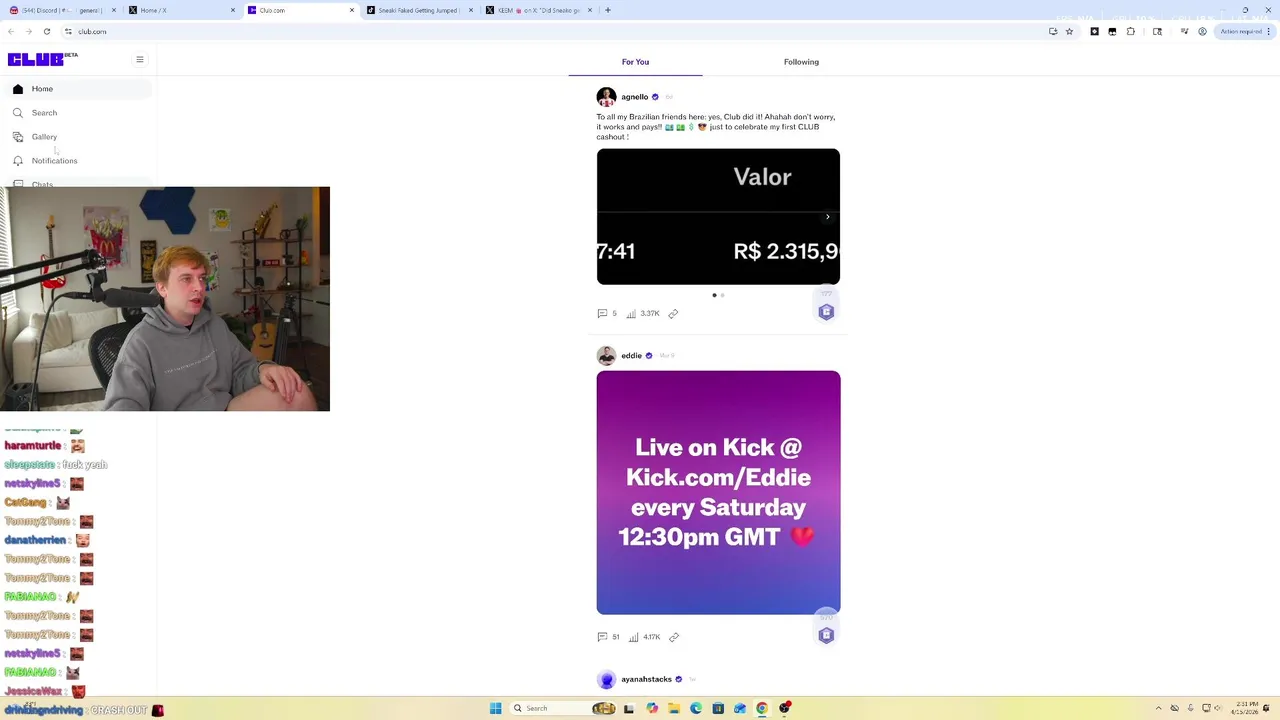
Task: Show hidden system tray icons
Action: (1159, 709)
